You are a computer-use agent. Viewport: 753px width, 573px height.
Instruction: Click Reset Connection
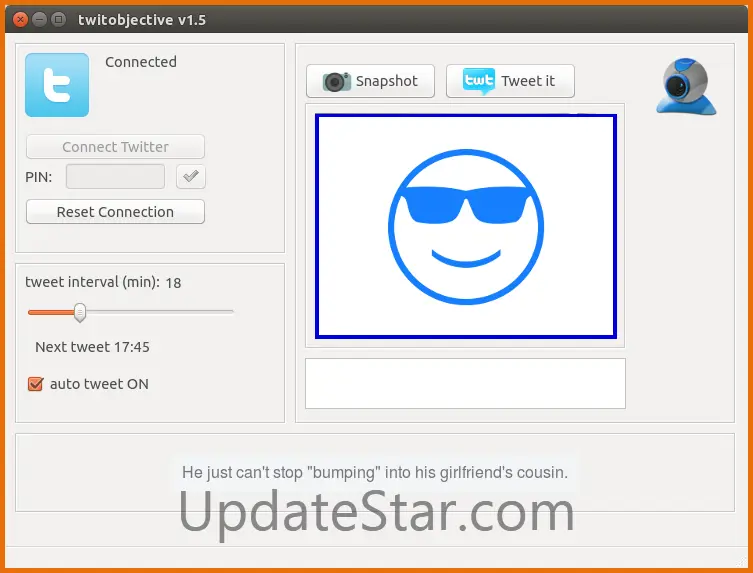tap(115, 212)
